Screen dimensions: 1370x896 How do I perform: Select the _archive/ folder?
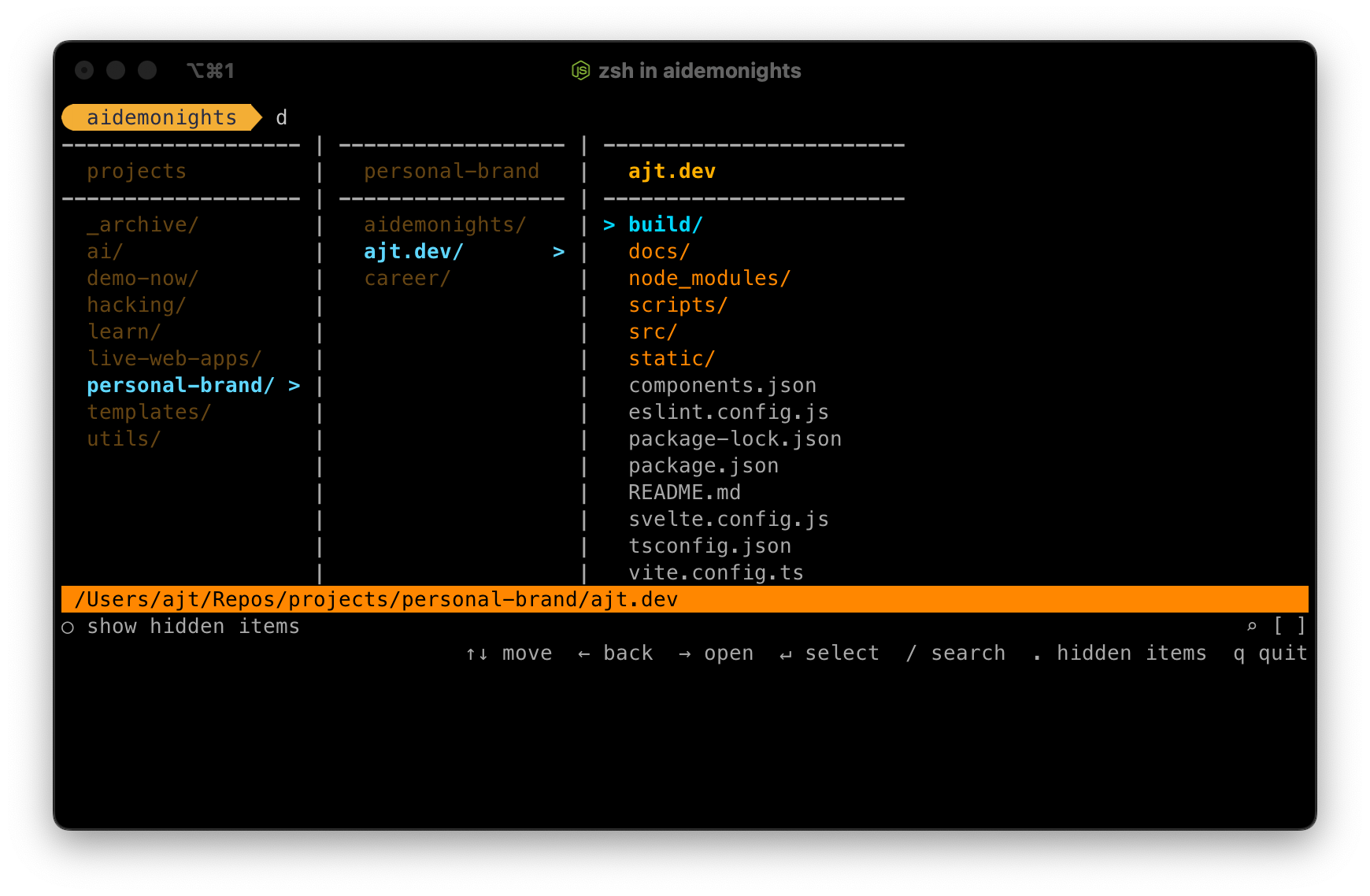[143, 225]
